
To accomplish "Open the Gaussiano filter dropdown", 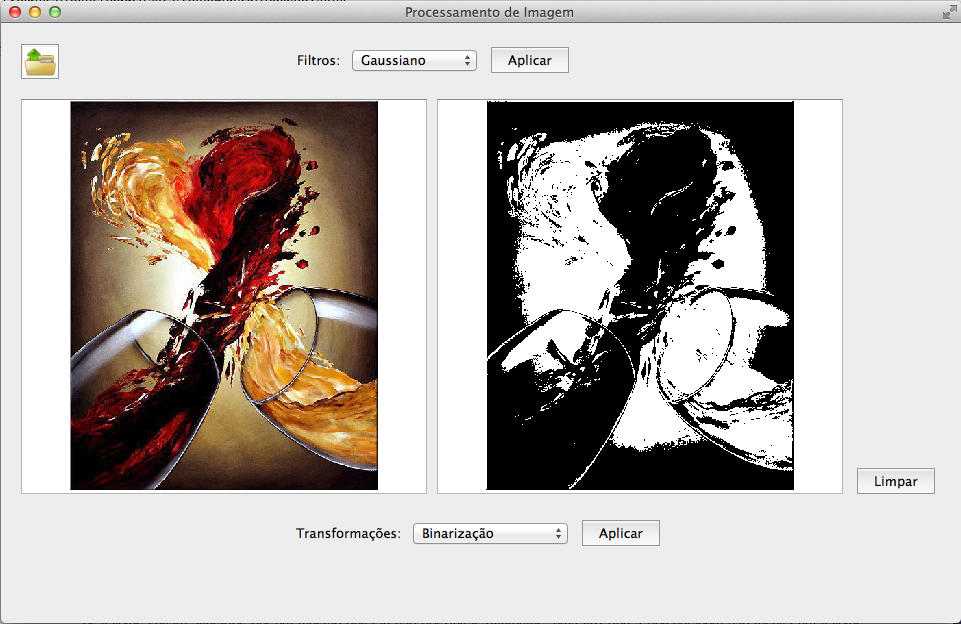I will point(414,60).
